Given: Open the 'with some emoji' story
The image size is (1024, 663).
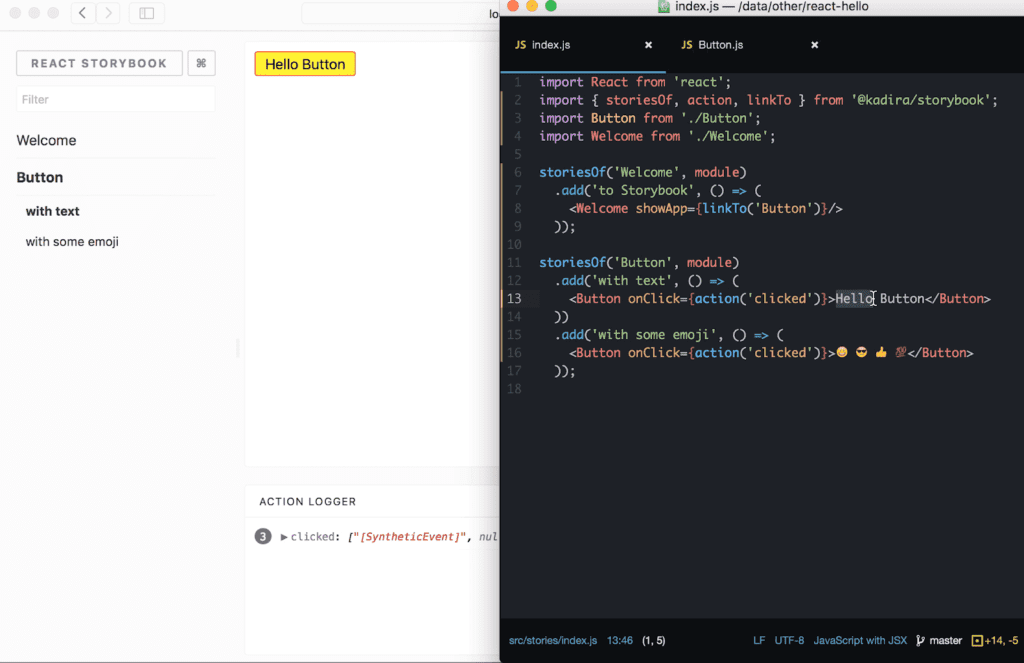Looking at the screenshot, I should (x=72, y=242).
